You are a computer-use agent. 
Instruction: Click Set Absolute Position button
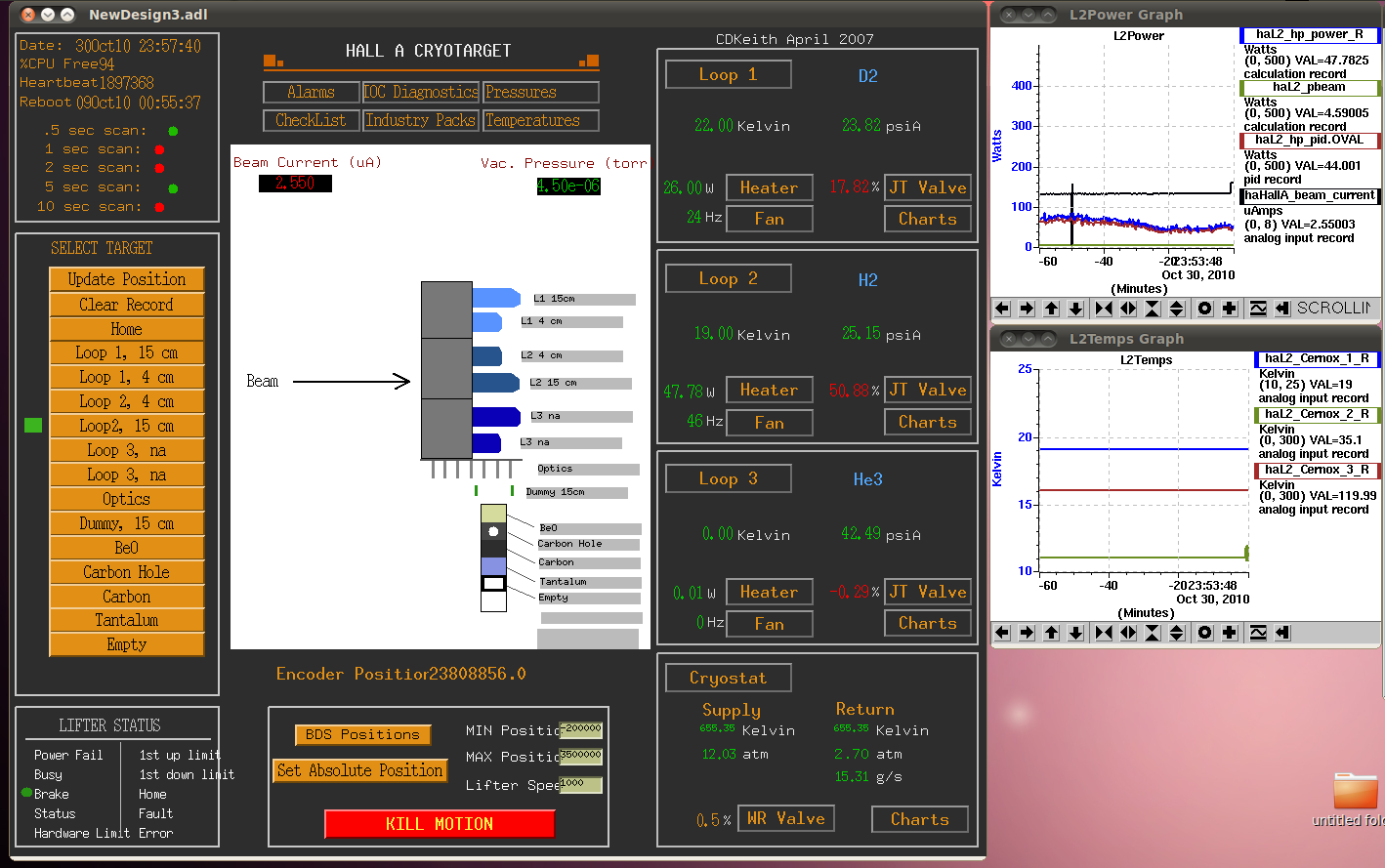360,770
